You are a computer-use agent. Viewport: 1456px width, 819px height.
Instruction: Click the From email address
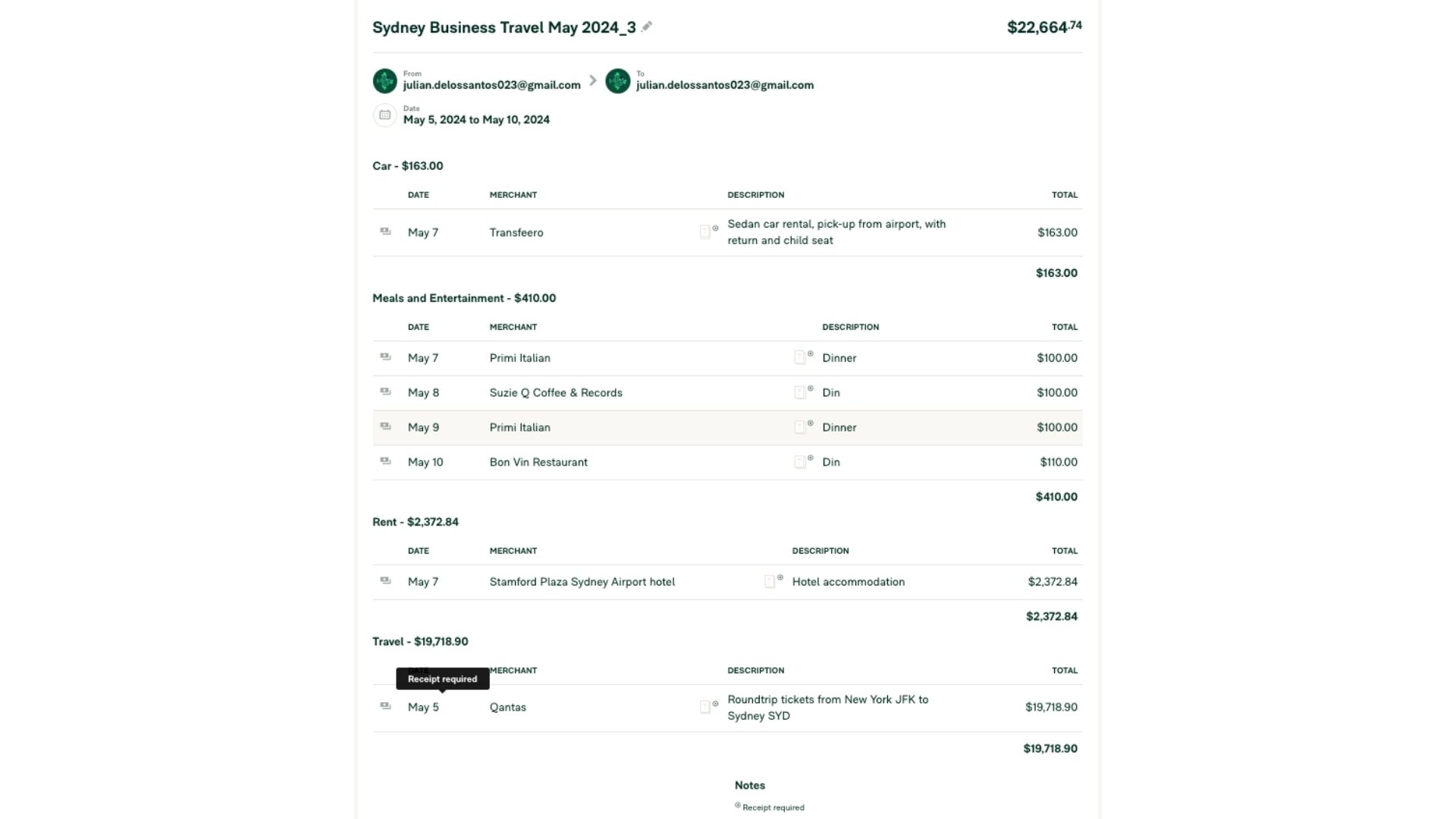click(491, 85)
